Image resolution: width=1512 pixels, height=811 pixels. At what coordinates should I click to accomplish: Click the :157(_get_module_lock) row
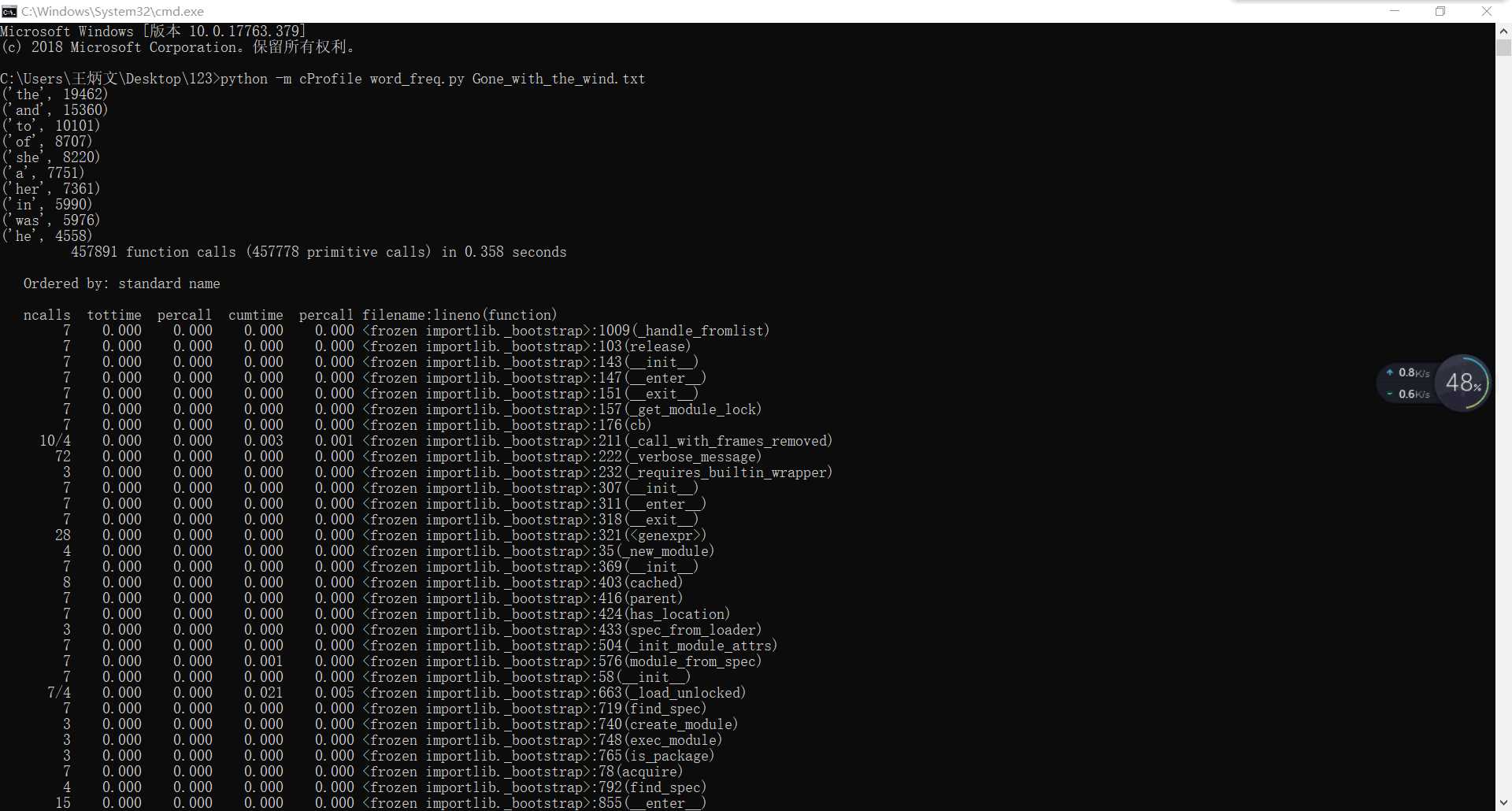pos(413,409)
